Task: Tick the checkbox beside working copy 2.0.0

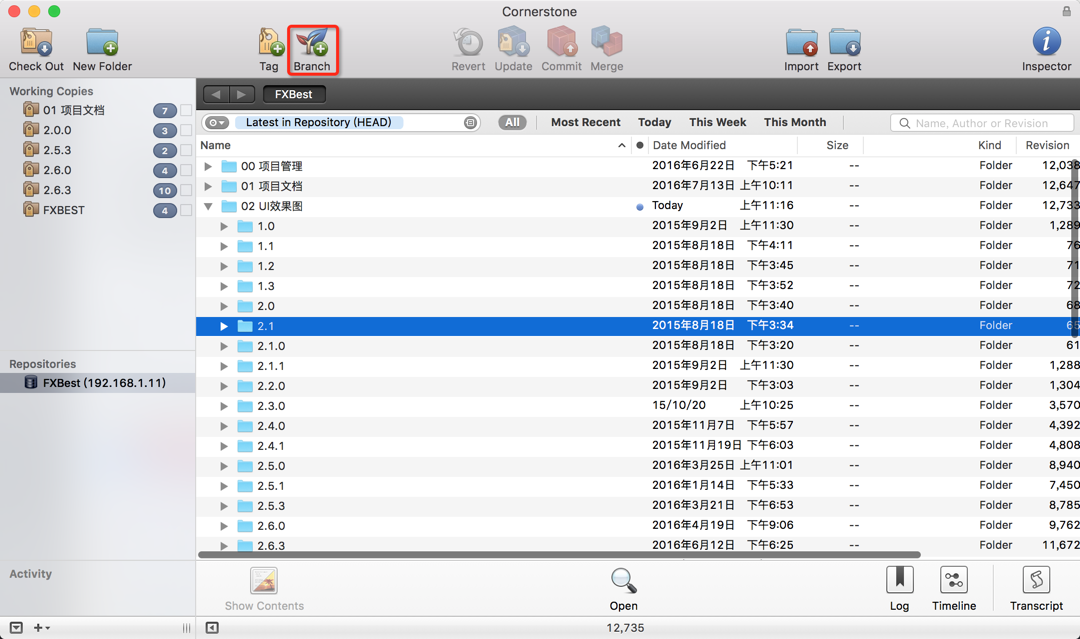Action: [x=186, y=131]
